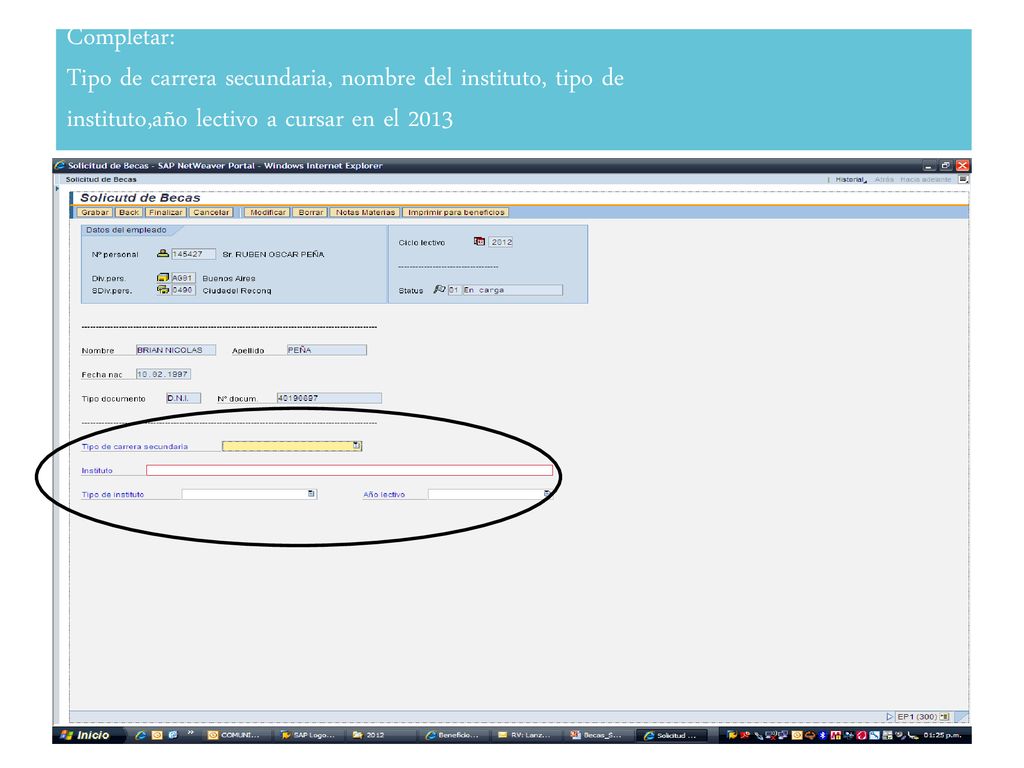Click the Status code field 01
1024x768 pixels.
tap(454, 290)
